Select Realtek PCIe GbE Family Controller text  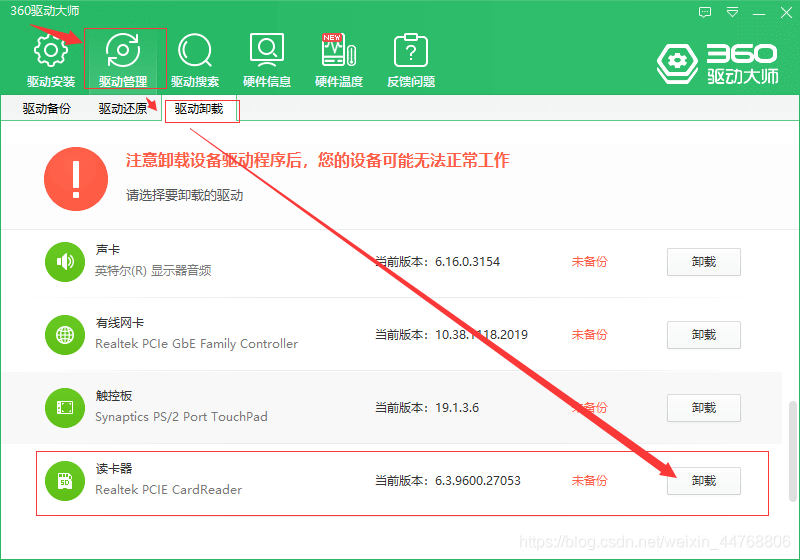[196, 344]
